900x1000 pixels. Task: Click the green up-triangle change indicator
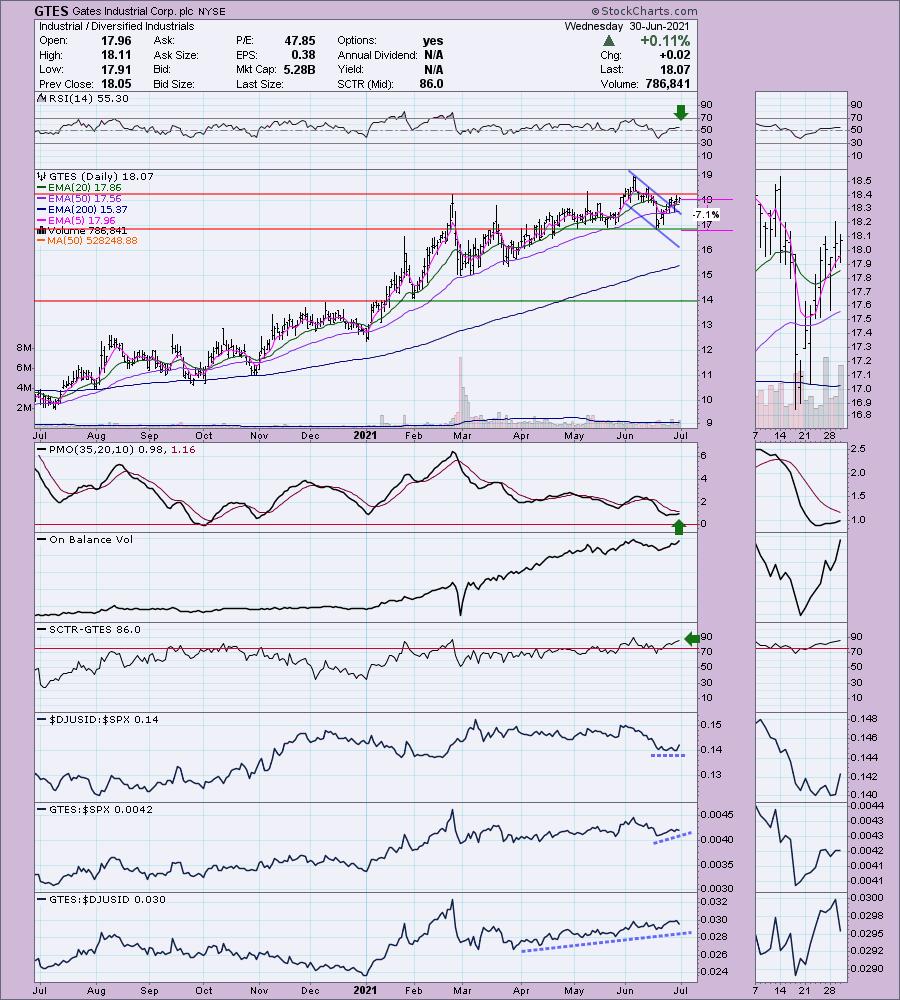point(609,40)
